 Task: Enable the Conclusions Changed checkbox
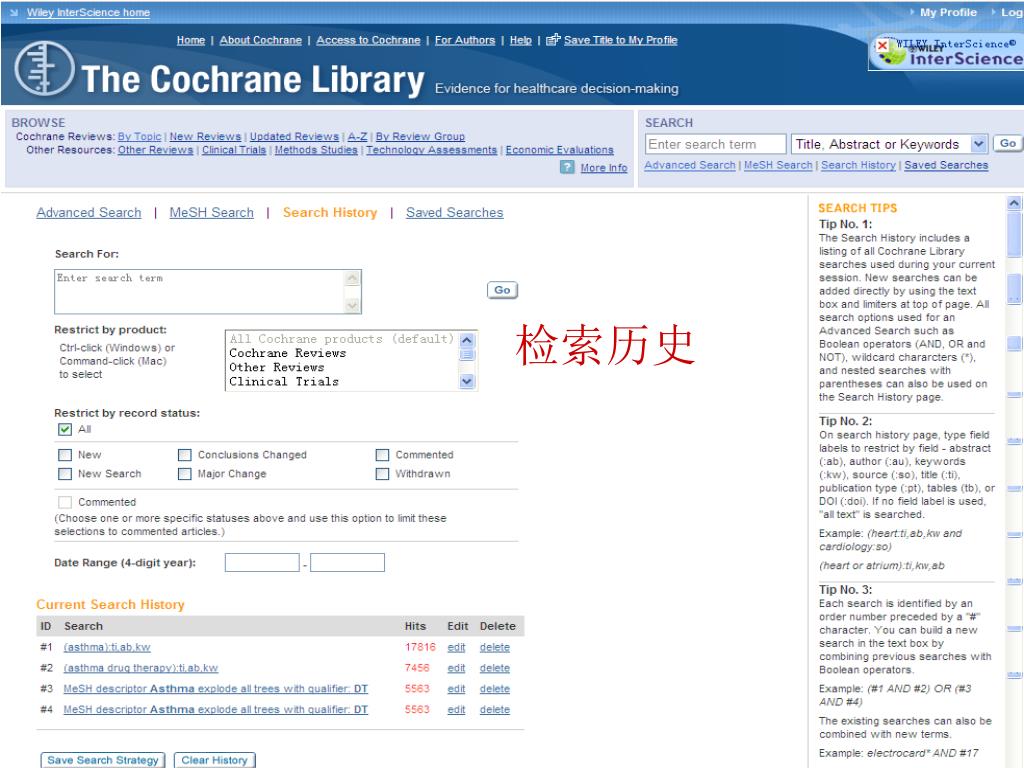click(x=185, y=455)
